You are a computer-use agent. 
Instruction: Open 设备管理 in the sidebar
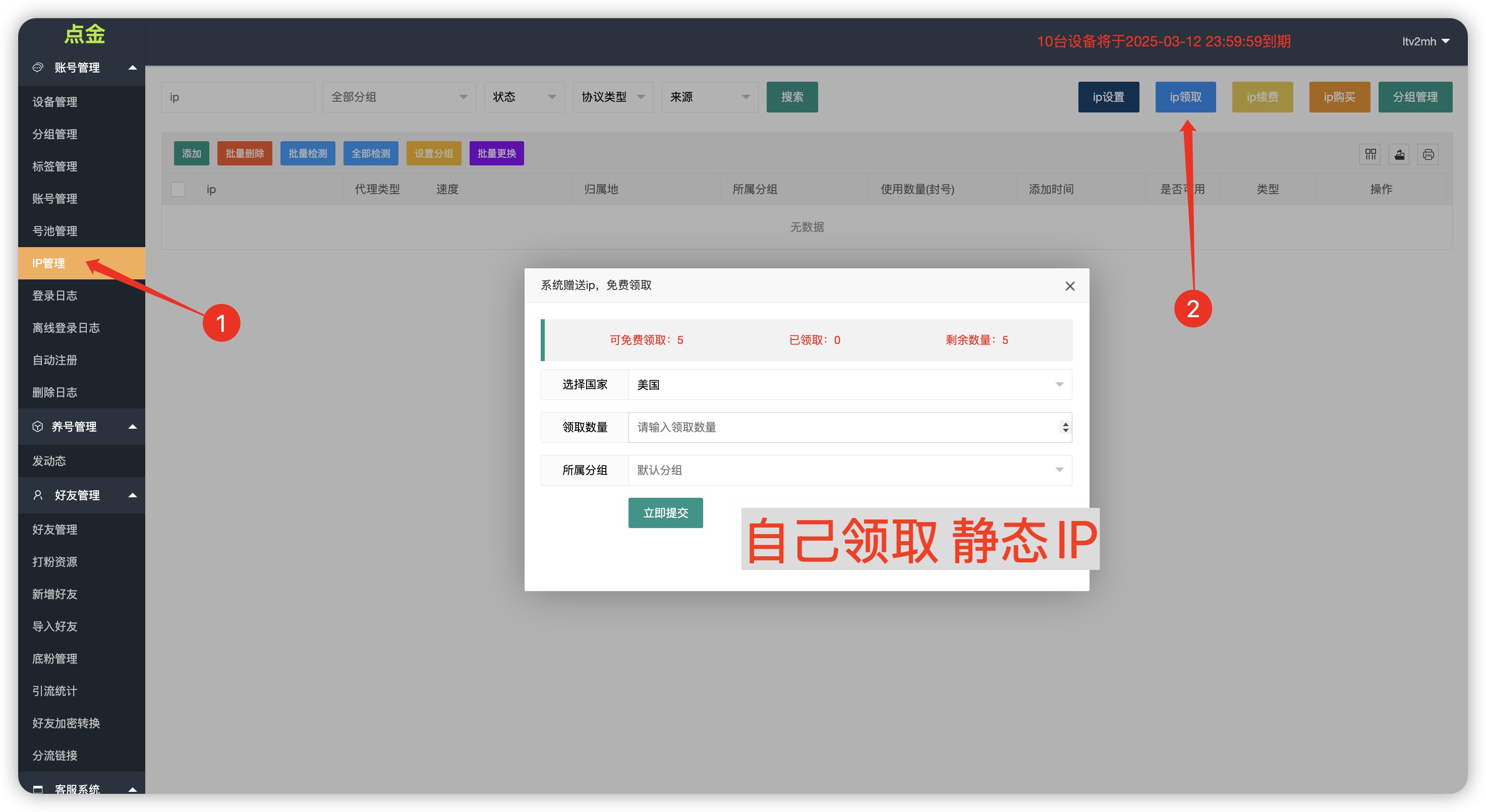55,102
